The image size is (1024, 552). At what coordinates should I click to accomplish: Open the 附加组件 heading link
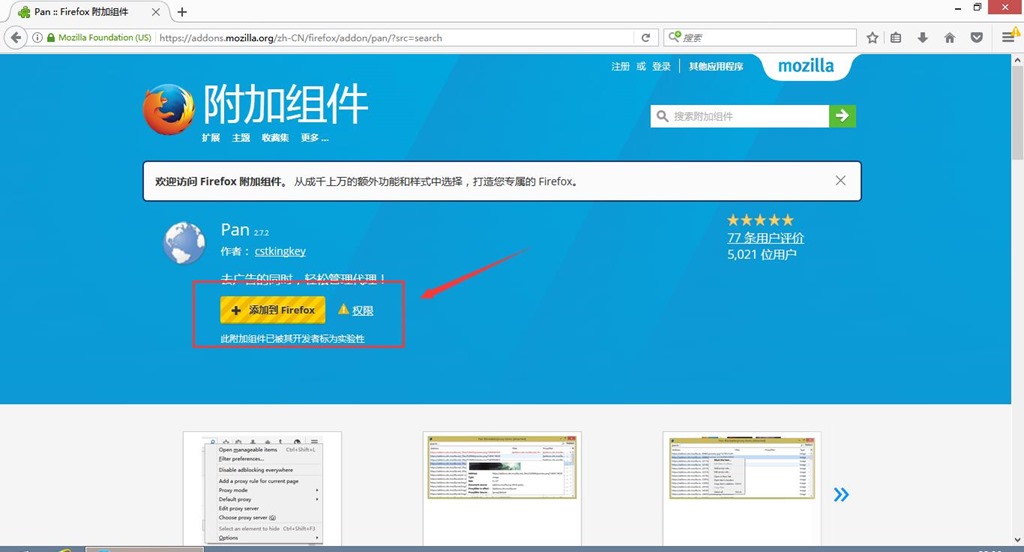285,105
